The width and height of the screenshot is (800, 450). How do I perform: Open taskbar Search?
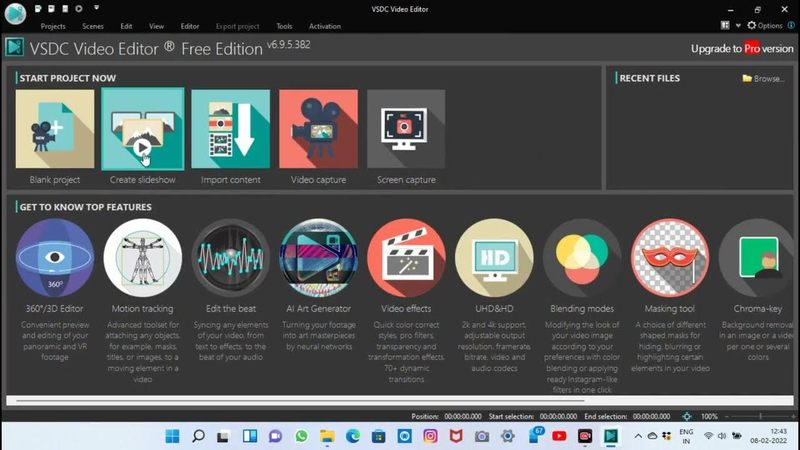[198, 436]
